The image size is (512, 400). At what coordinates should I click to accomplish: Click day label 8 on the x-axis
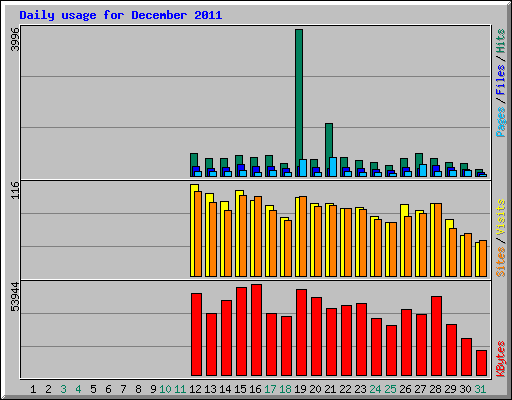[x=138, y=389]
